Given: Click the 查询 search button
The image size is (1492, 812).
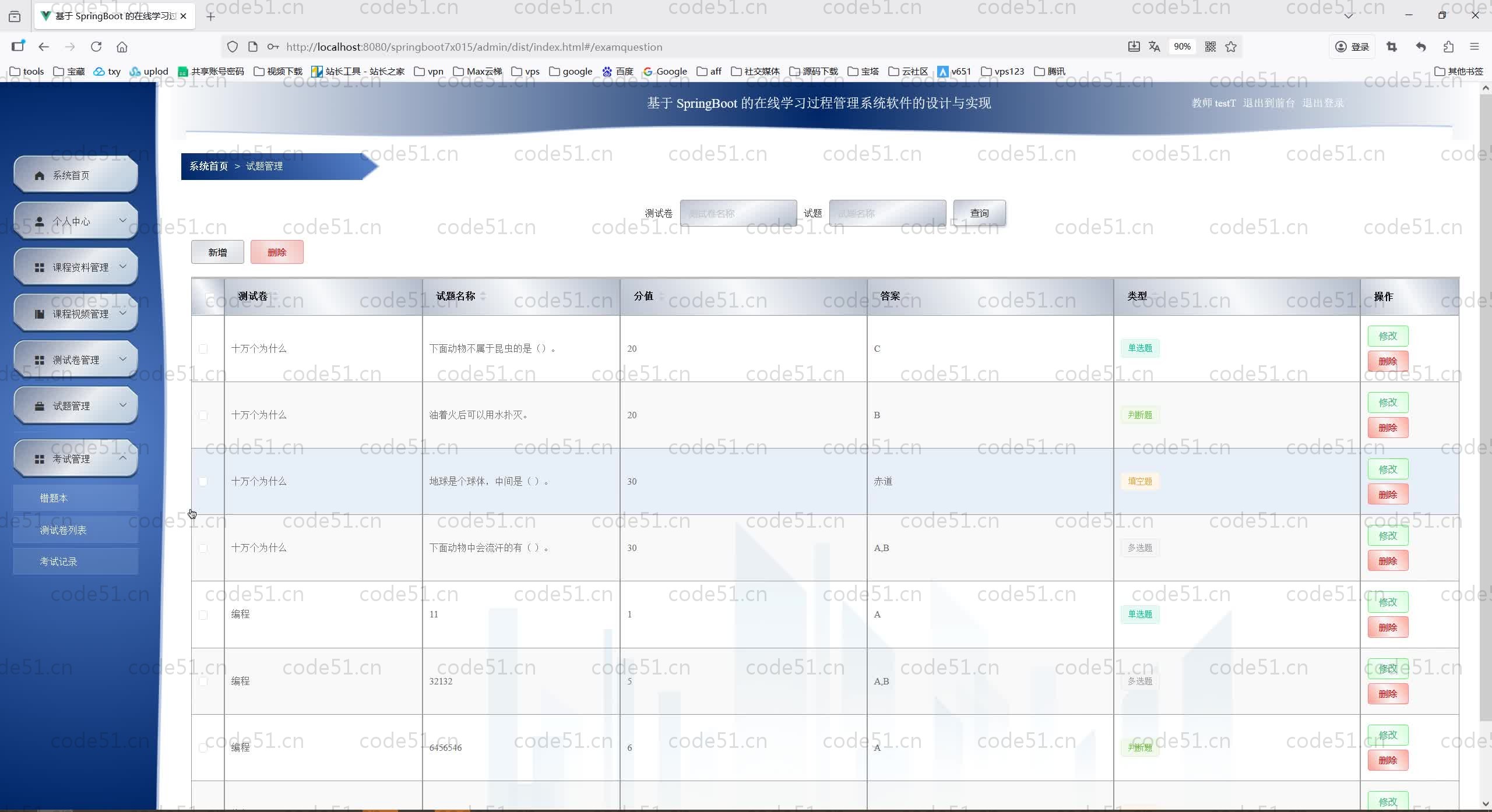Looking at the screenshot, I should click(979, 213).
